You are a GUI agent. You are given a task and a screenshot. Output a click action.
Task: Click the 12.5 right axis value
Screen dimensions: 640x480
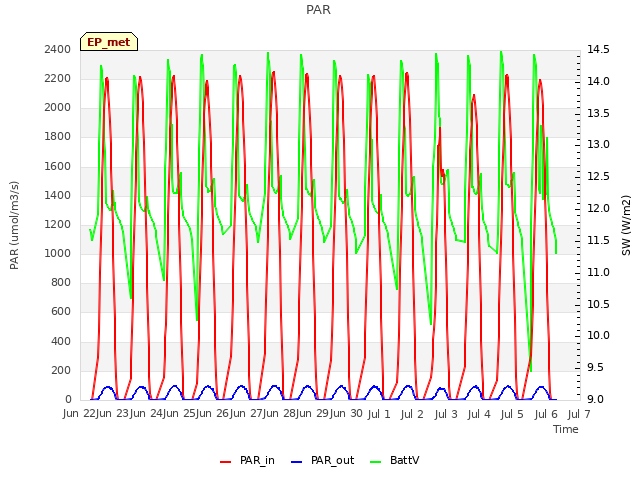(598, 176)
